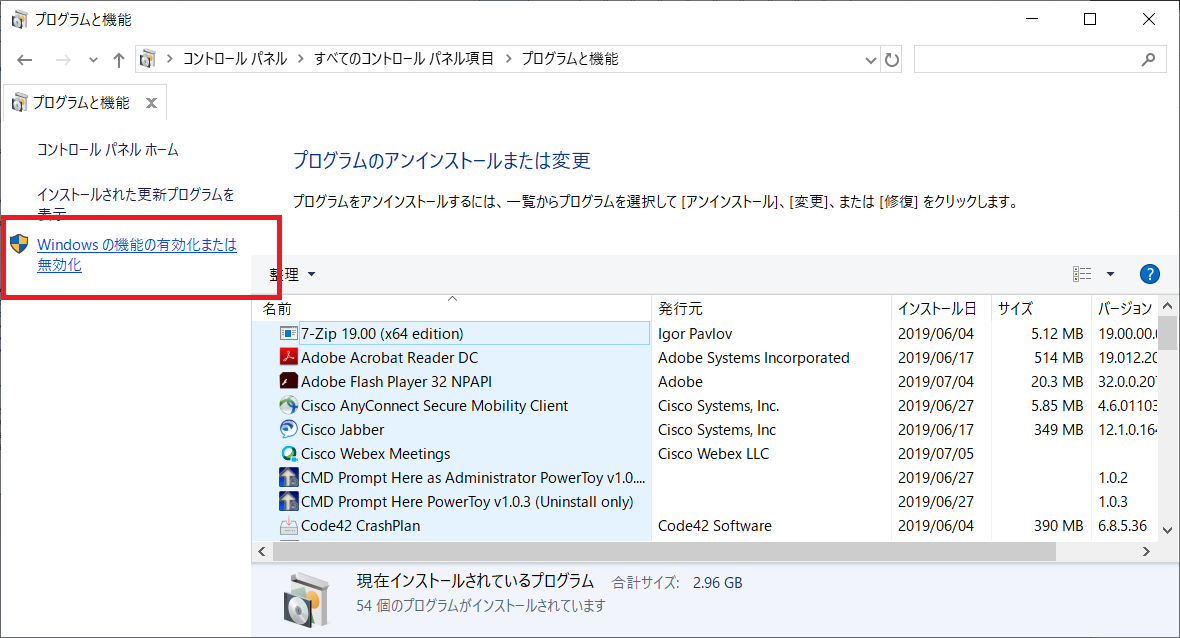Click the Adobe Acrobat Reader DC icon
Viewport: 1180px width, 638px height.
point(288,357)
